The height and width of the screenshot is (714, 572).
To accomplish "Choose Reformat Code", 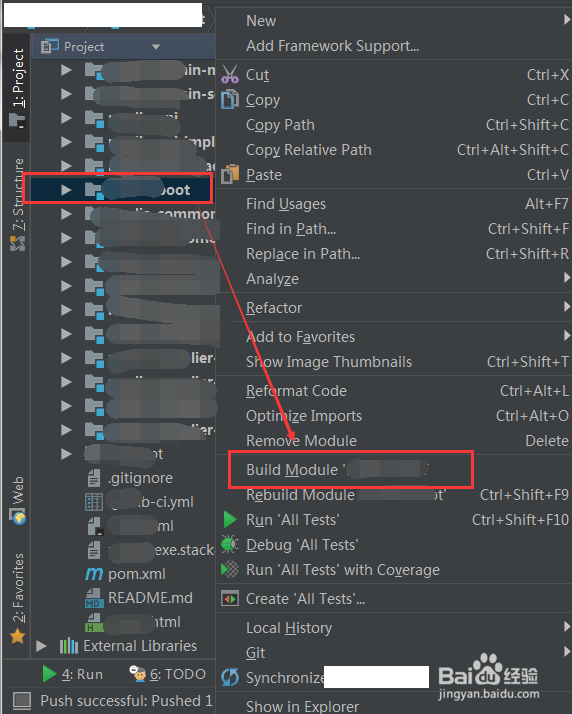I will click(x=393, y=391).
